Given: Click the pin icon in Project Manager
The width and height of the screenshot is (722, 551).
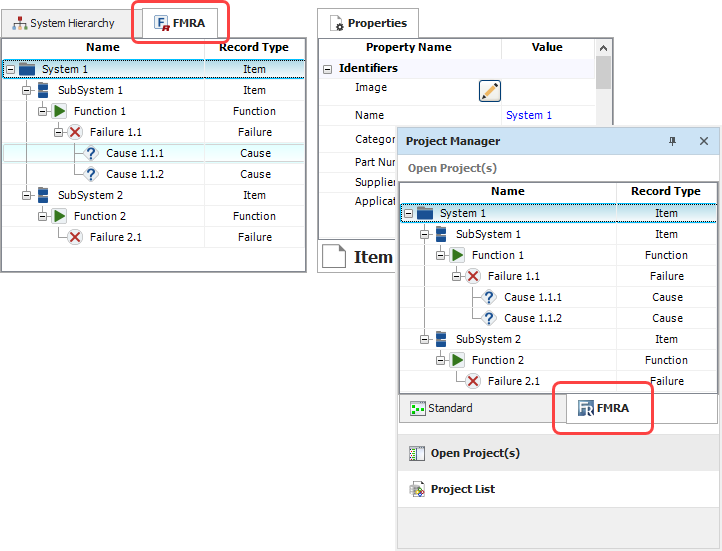Looking at the screenshot, I should tap(672, 142).
